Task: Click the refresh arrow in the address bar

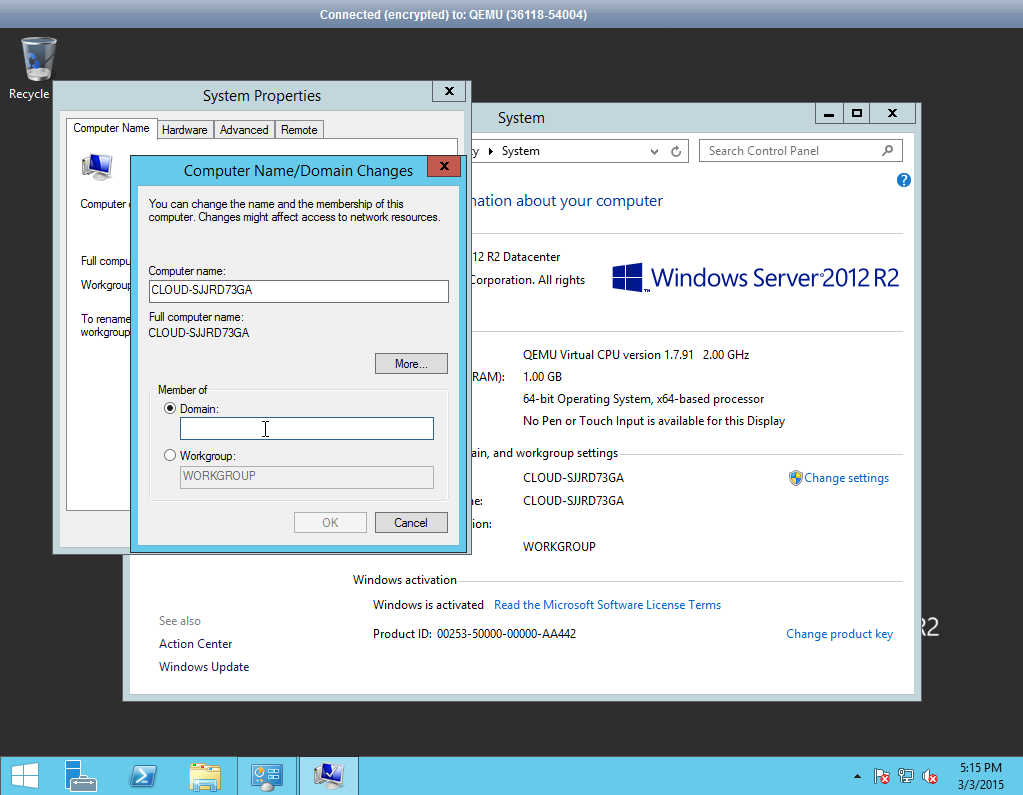Action: [x=676, y=151]
